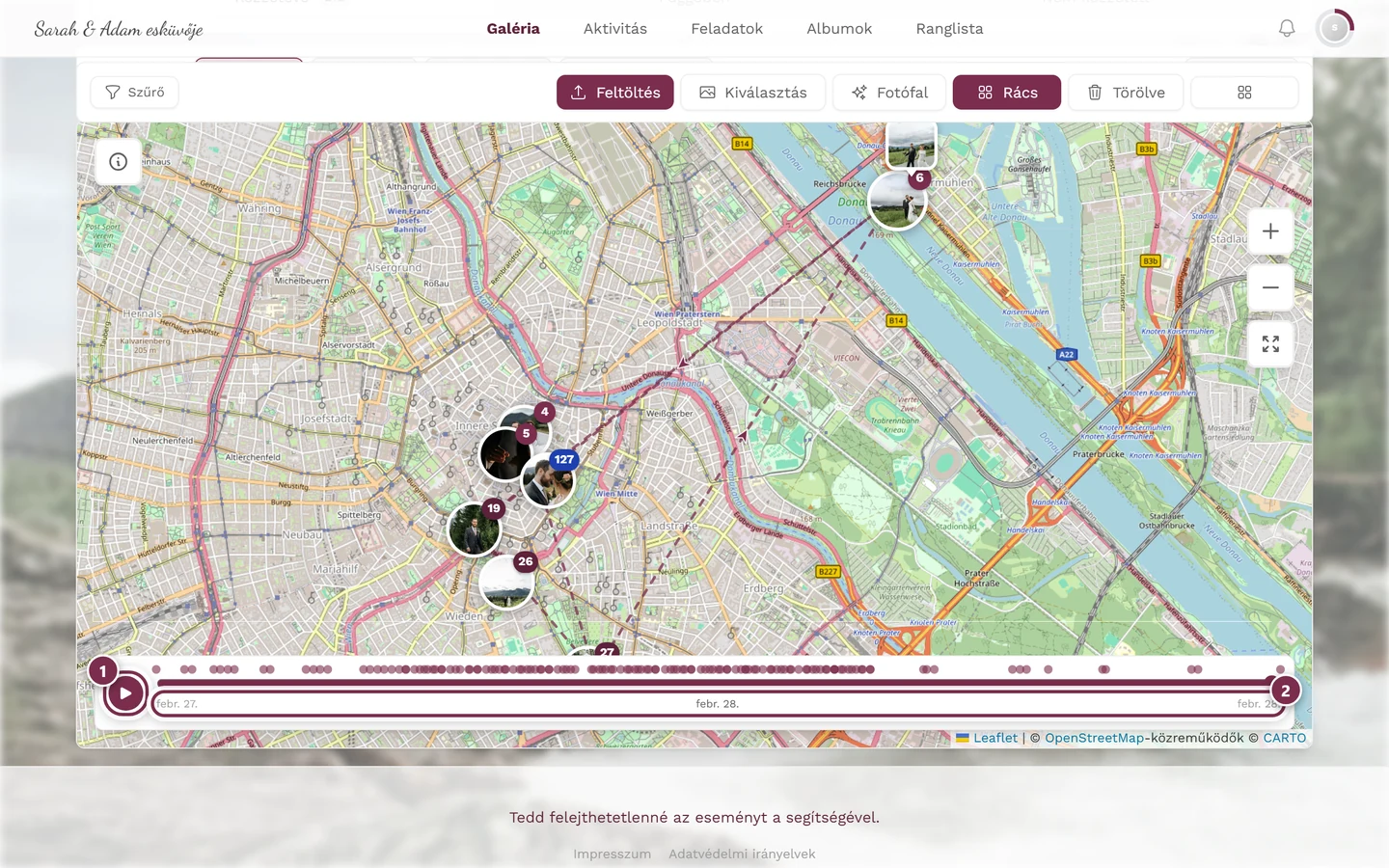The height and width of the screenshot is (868, 1389).
Task: Open the 4-photo cluster marker
Action: coord(544,412)
